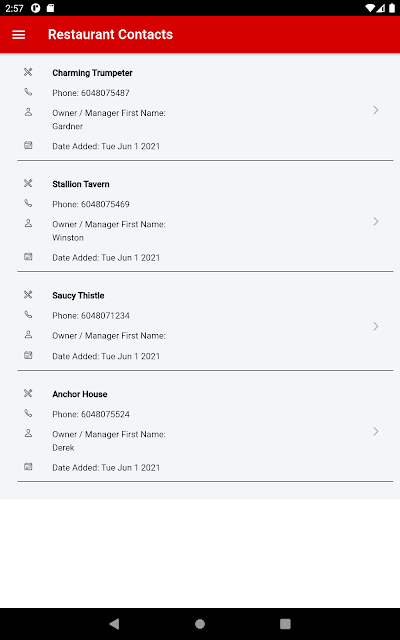Viewport: 400px width, 640px height.
Task: Tap phone number 6048075524
Action: [105, 414]
